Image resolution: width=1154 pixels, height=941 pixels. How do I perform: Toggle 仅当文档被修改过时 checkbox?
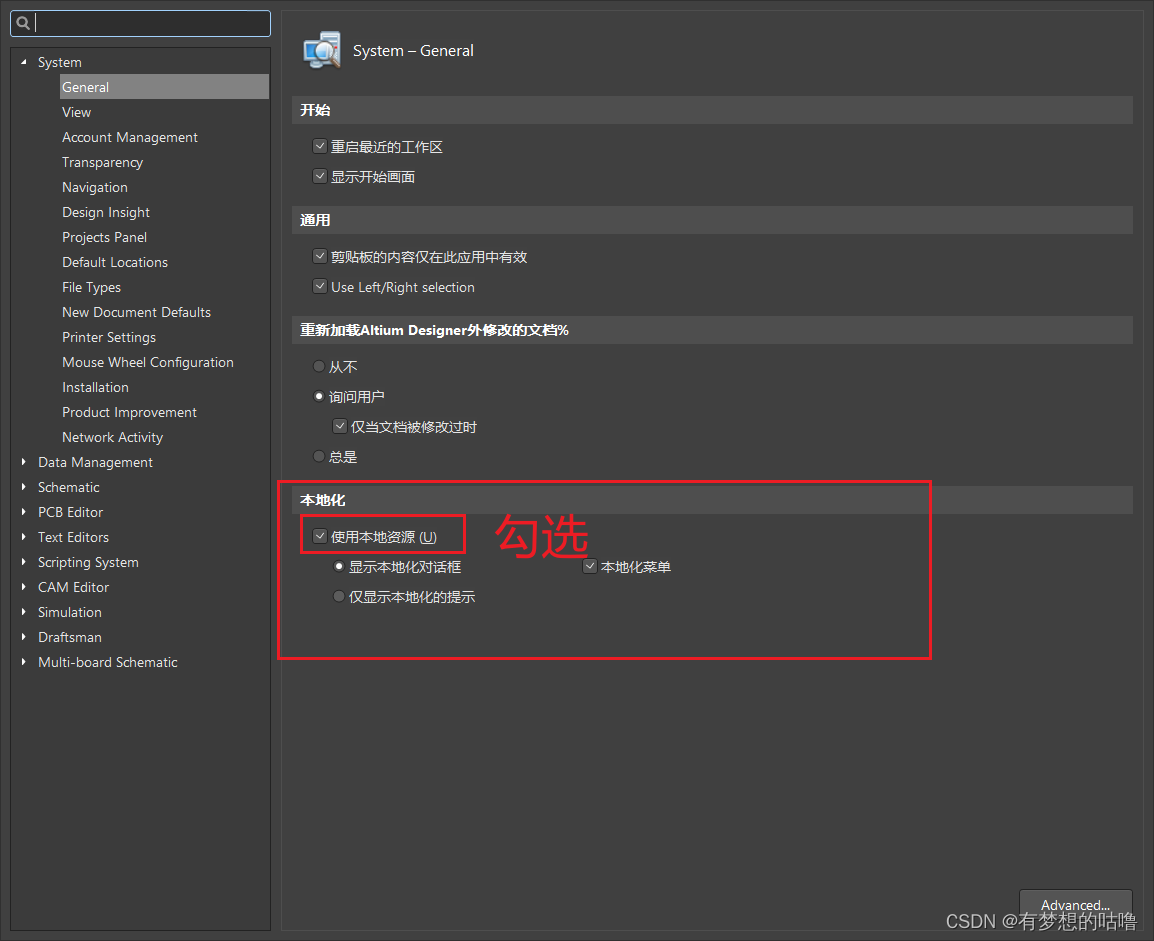(x=340, y=427)
